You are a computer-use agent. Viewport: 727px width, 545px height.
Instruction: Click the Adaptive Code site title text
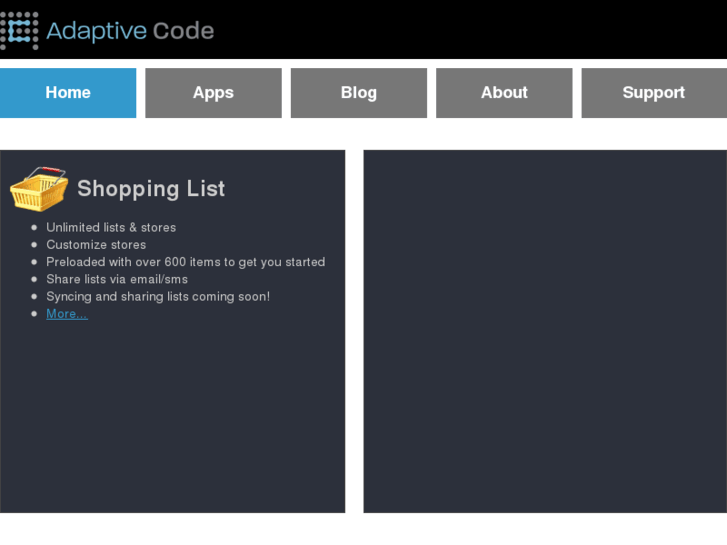[x=130, y=31]
